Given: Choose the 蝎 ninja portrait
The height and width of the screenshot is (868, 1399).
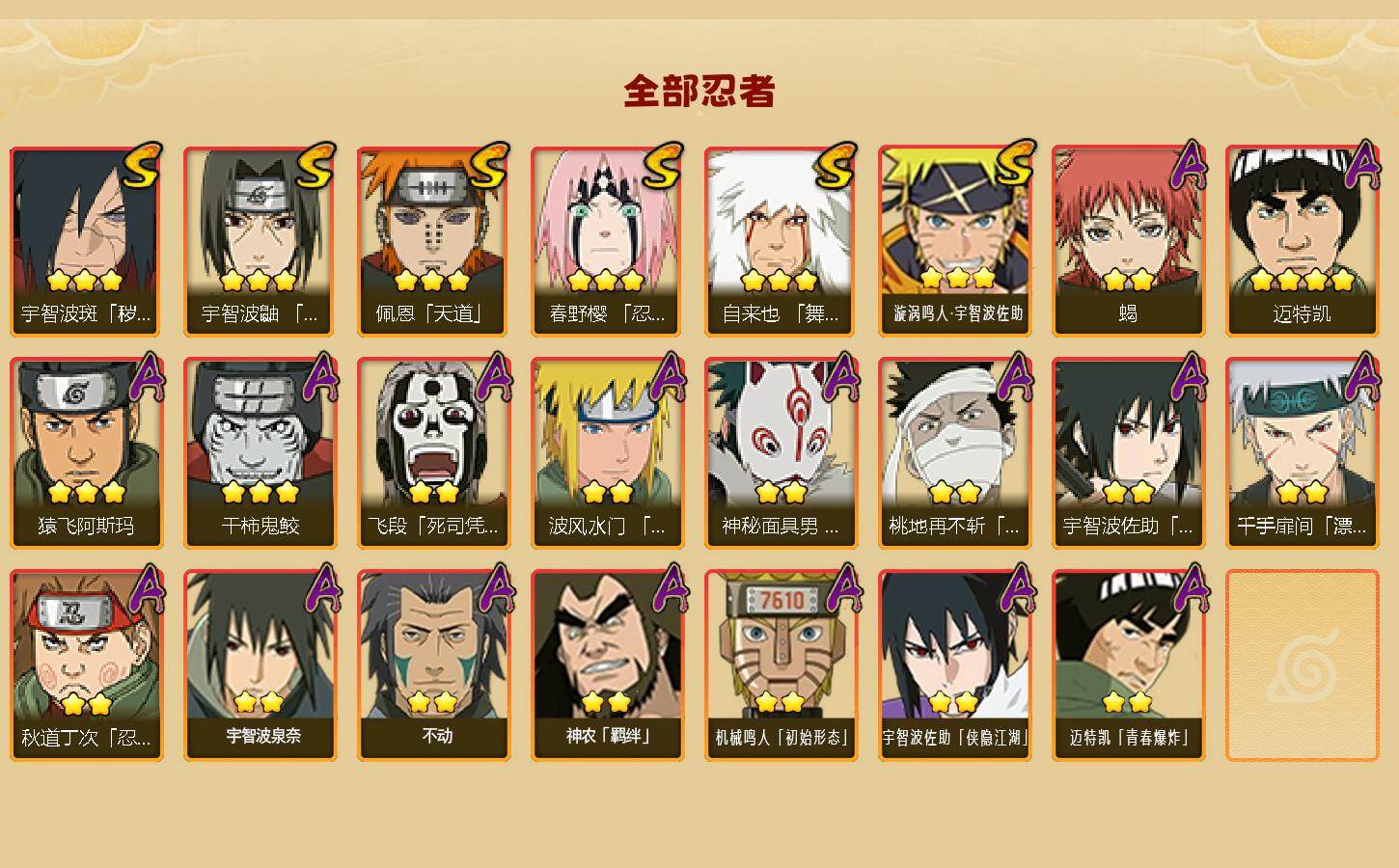Looking at the screenshot, I should coord(1128,241).
